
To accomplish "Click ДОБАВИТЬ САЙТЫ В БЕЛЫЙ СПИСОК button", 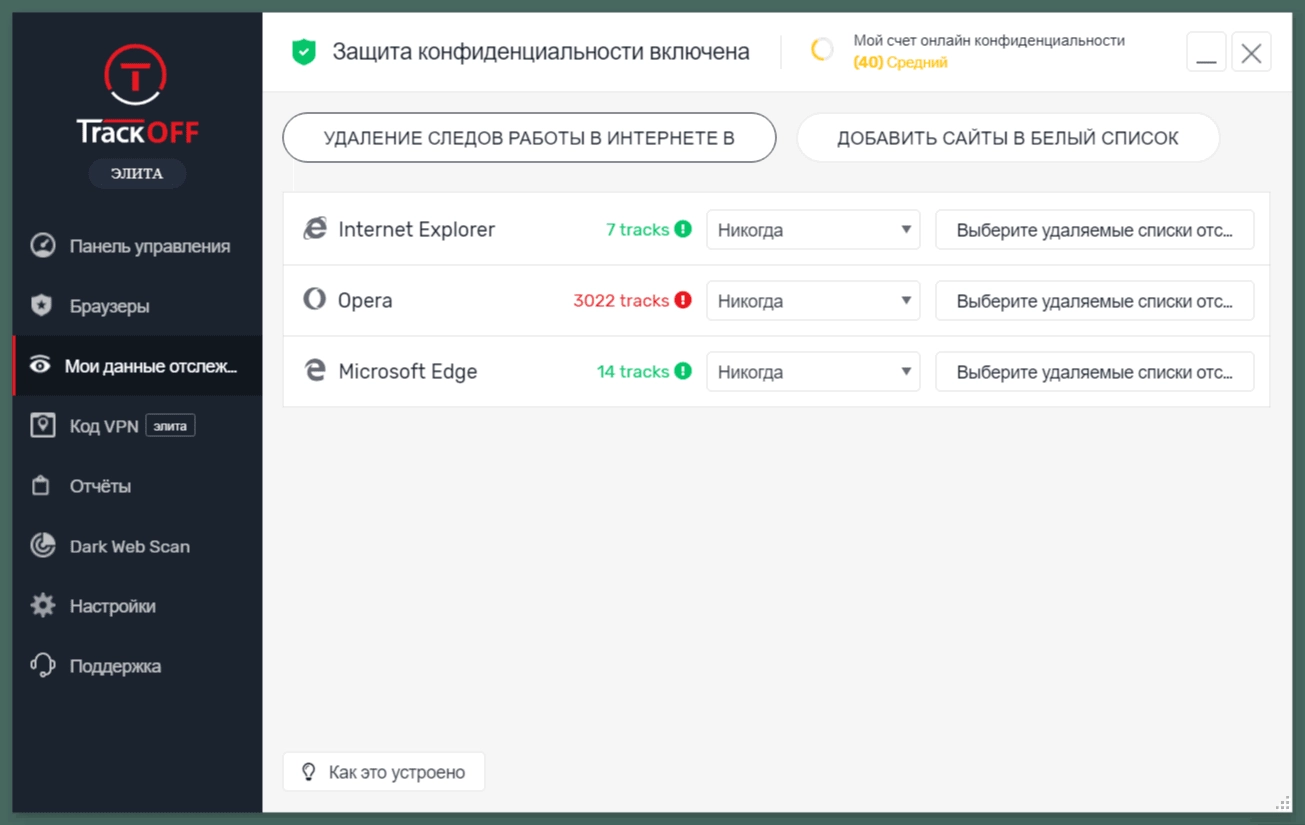I will click(x=1008, y=138).
